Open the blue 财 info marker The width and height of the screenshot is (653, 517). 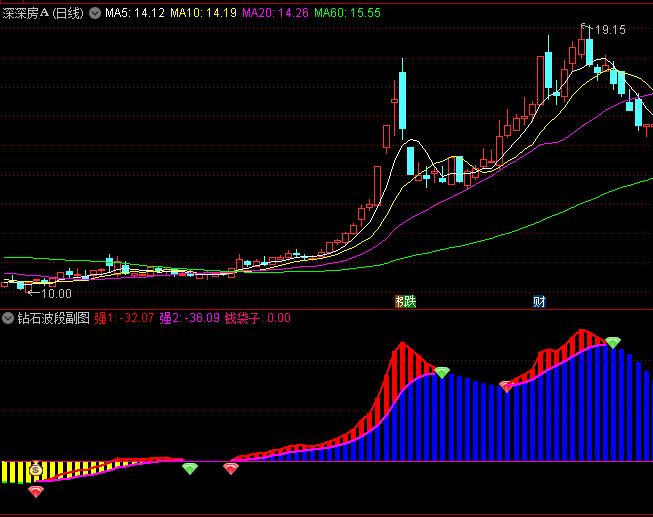pos(539,302)
